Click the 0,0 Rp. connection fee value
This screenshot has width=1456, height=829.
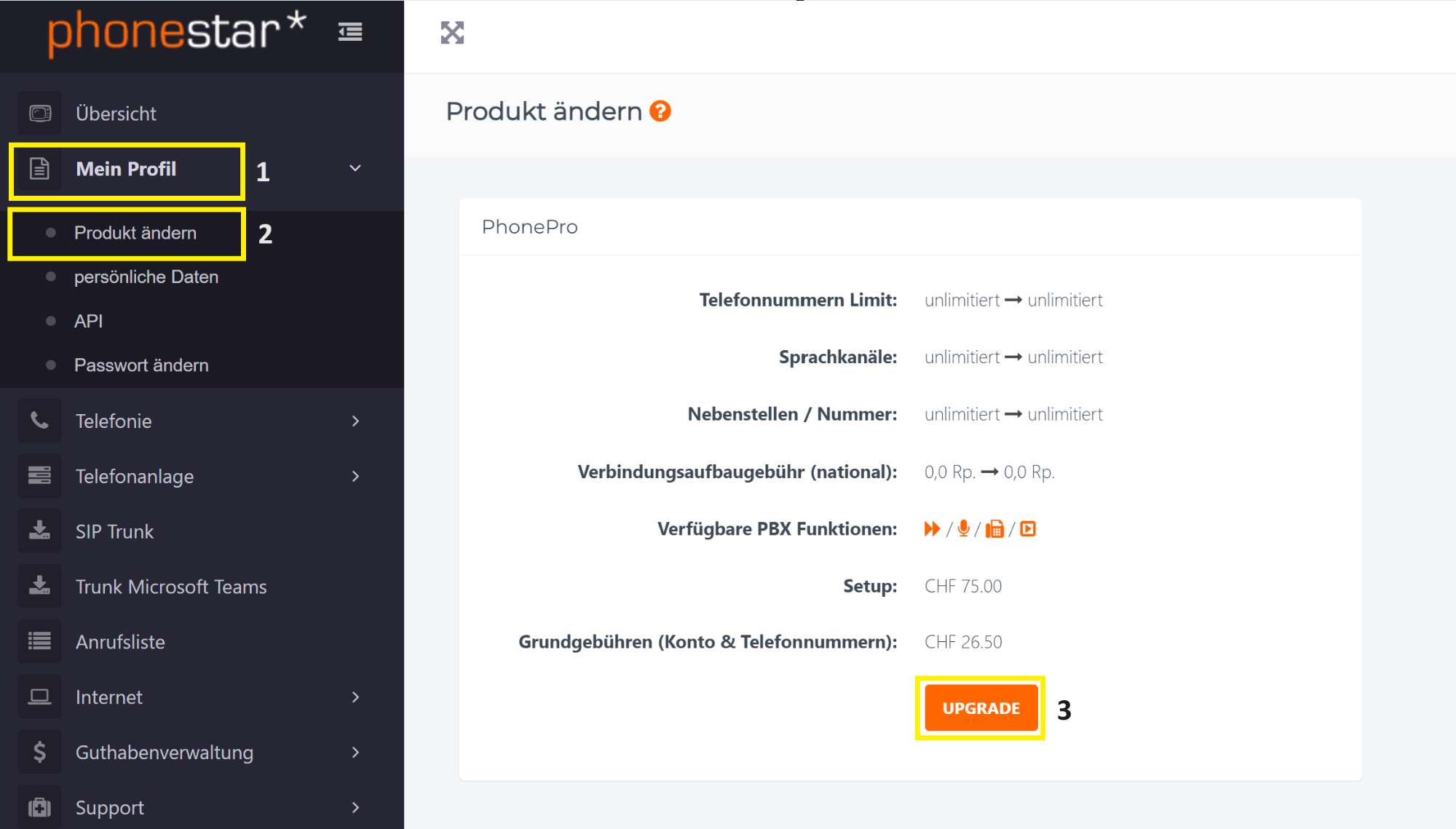(x=989, y=472)
